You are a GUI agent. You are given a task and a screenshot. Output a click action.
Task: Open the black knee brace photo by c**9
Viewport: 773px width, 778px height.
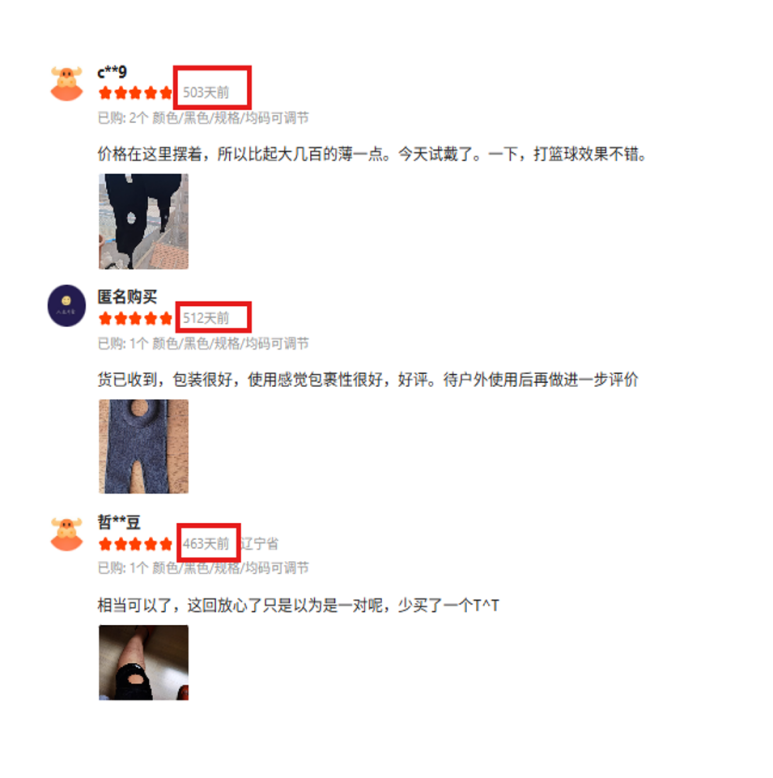143,221
